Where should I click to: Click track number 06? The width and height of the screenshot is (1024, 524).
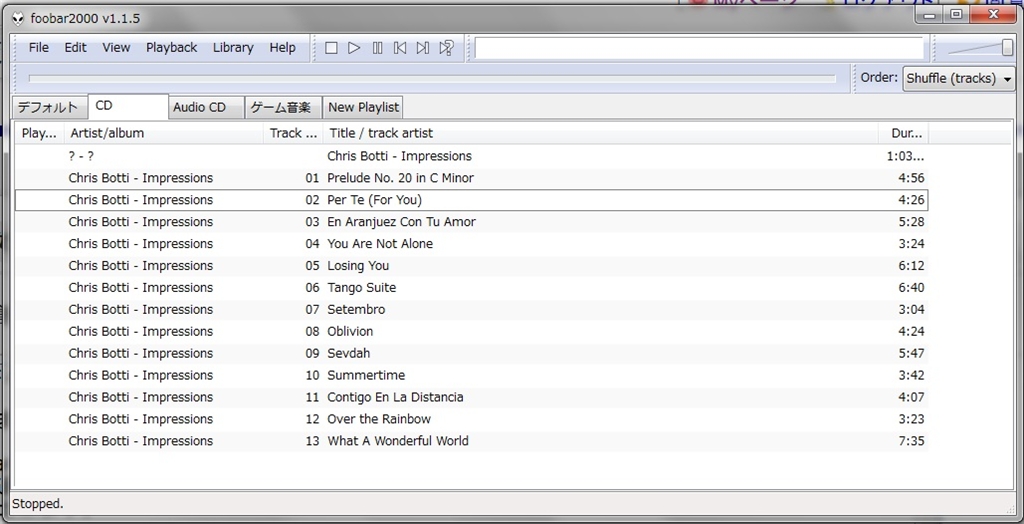(x=312, y=287)
